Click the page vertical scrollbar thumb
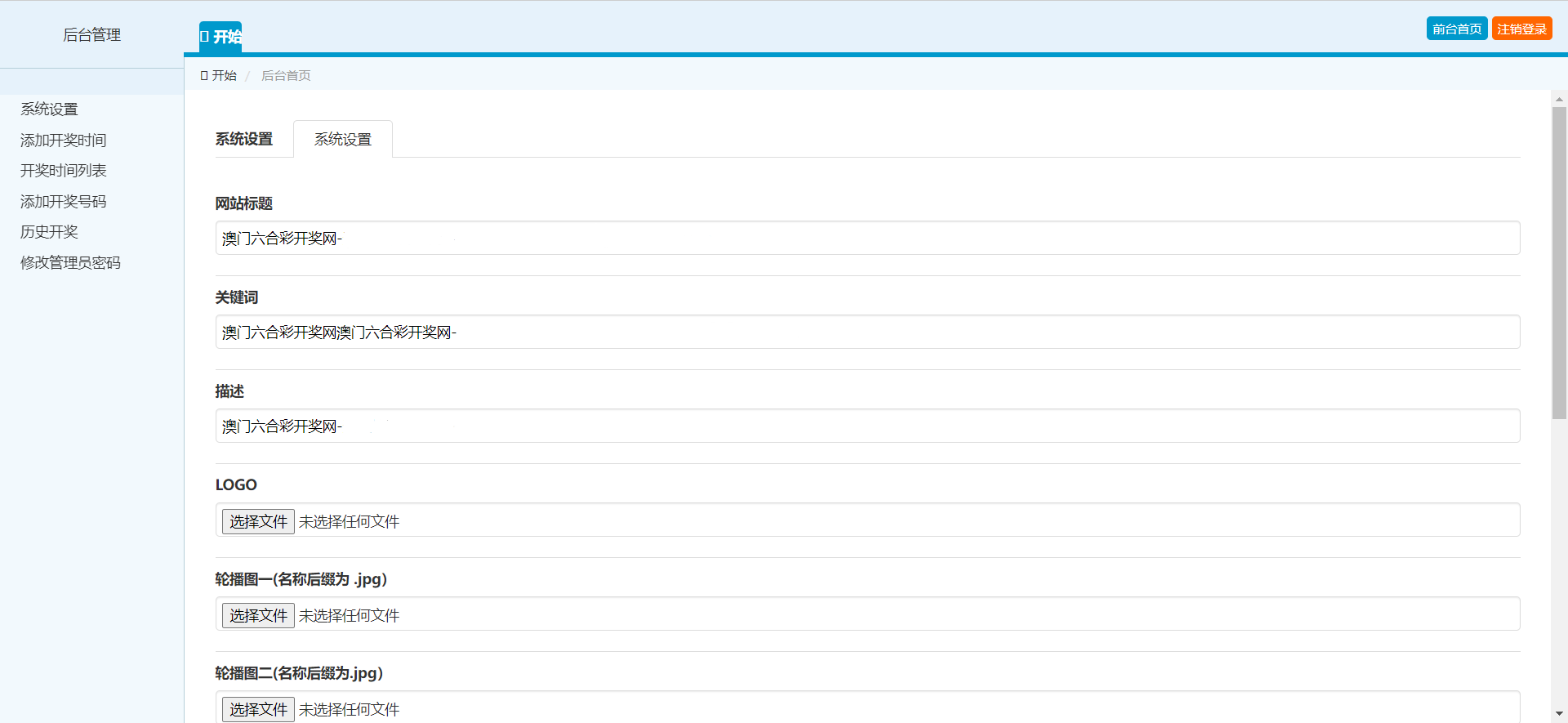The image size is (1568, 723). tap(1559, 261)
